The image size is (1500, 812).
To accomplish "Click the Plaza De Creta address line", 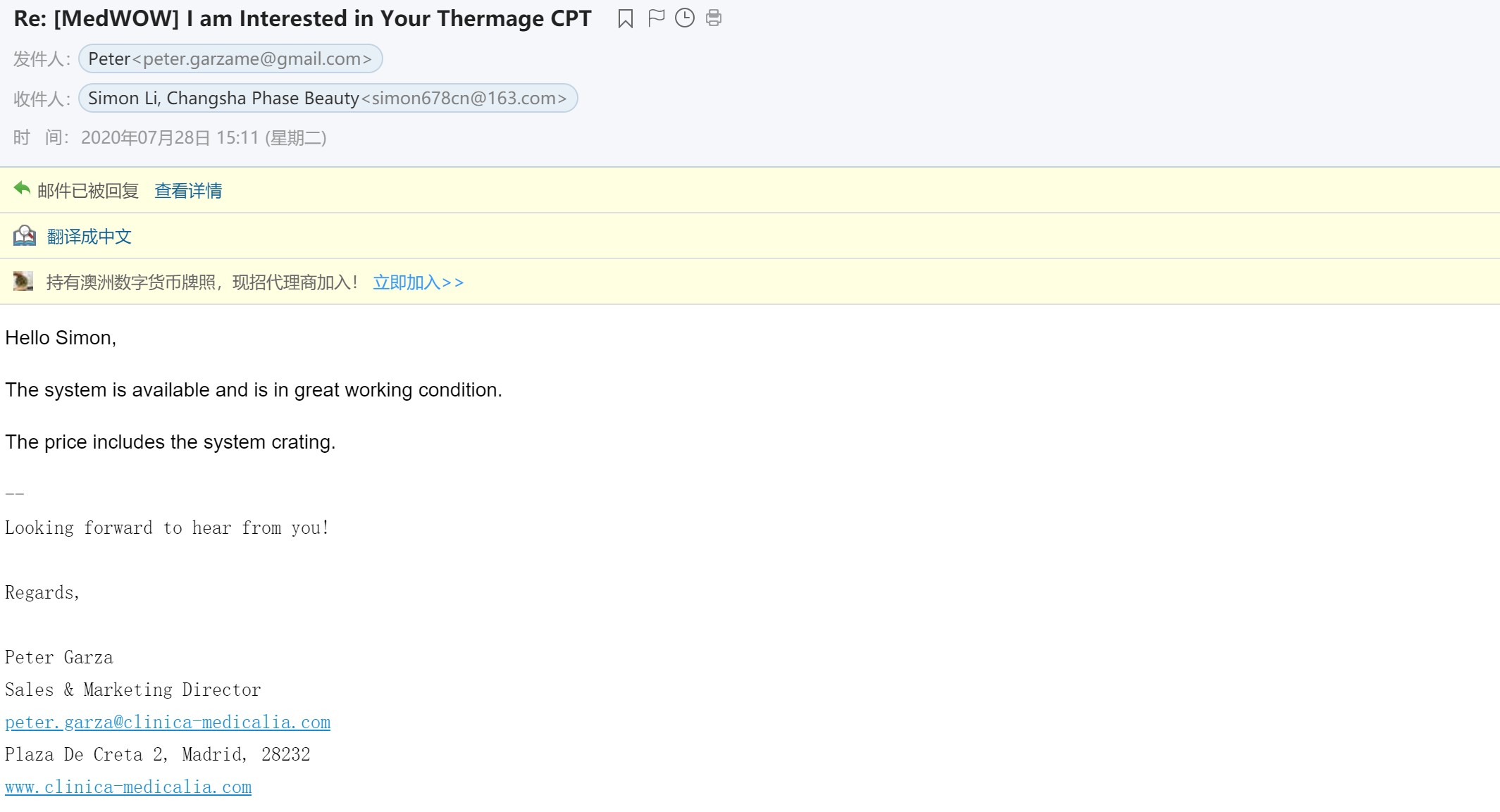I will pos(158,754).
